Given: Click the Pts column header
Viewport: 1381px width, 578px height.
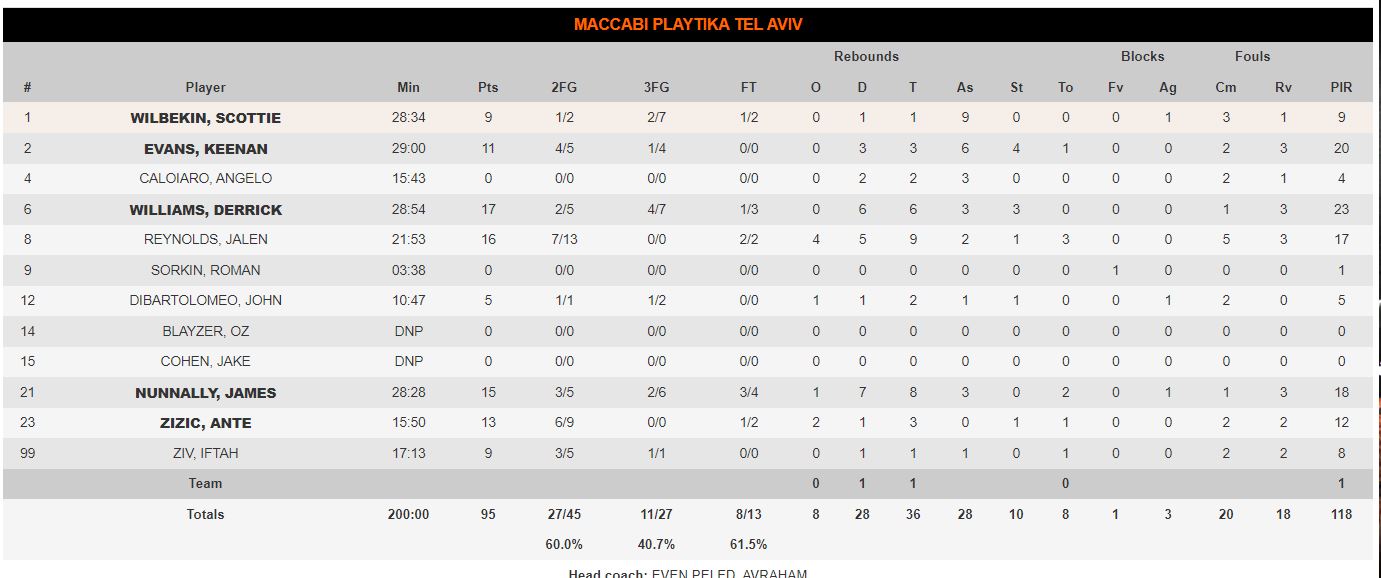Looking at the screenshot, I should (x=488, y=87).
